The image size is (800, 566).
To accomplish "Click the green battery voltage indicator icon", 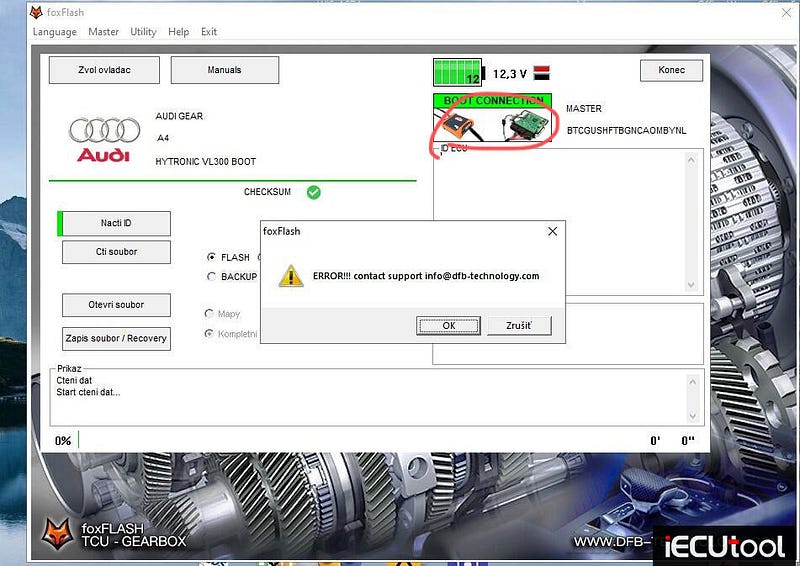I will point(458,72).
